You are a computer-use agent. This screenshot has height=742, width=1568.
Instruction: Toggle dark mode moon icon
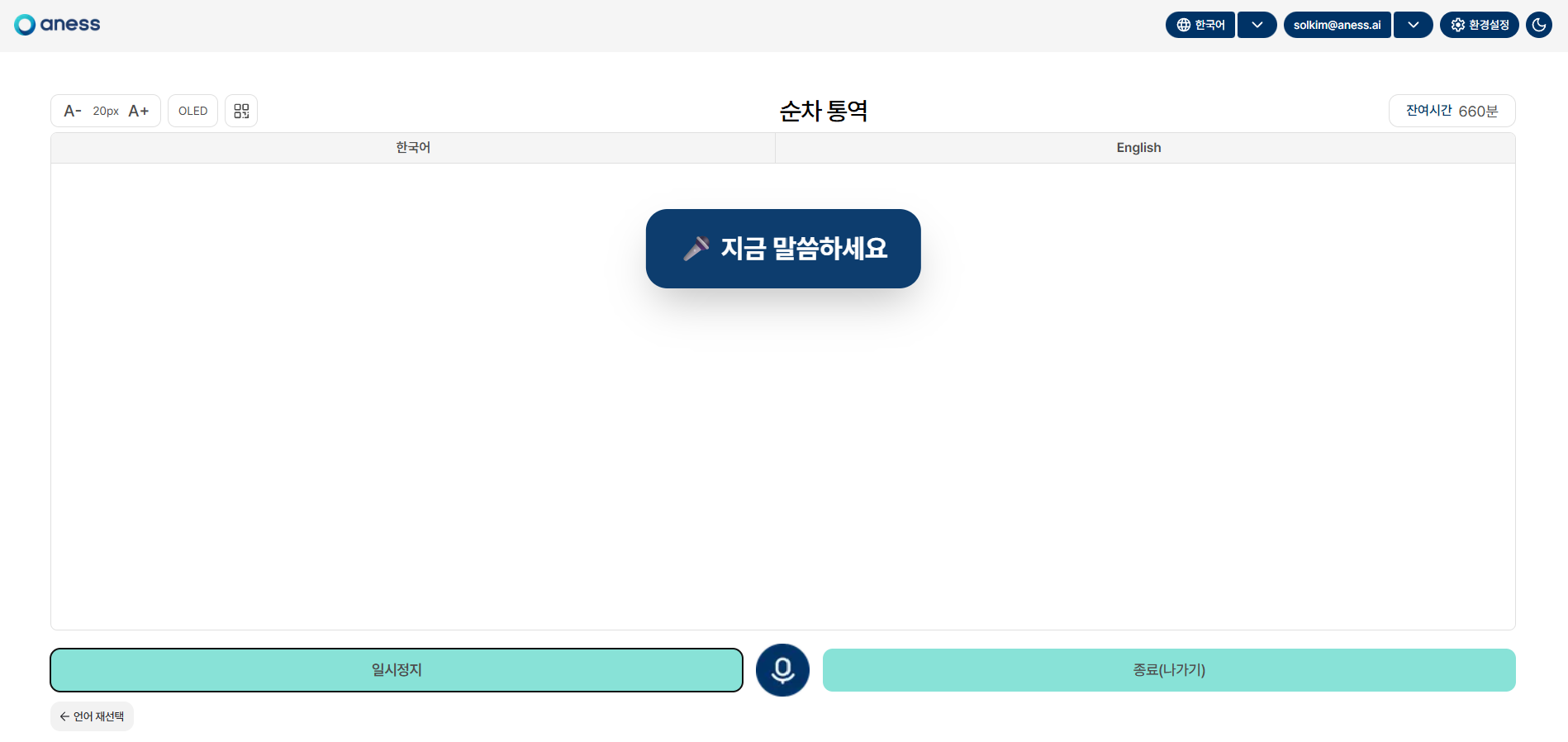(x=1539, y=25)
